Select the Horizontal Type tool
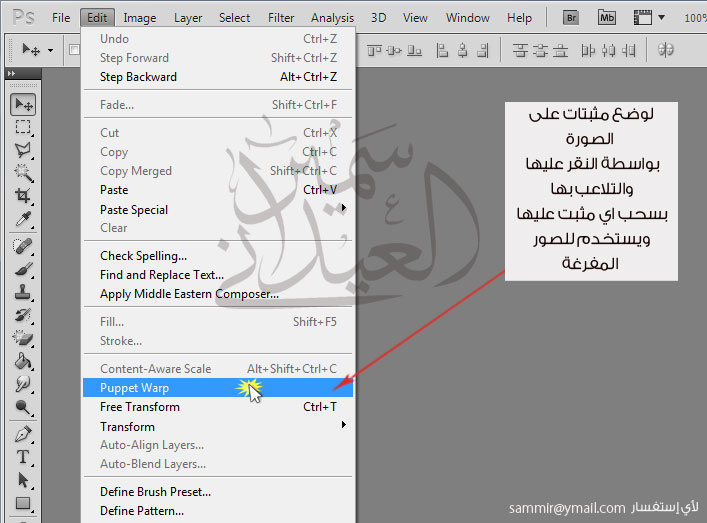 pos(23,457)
